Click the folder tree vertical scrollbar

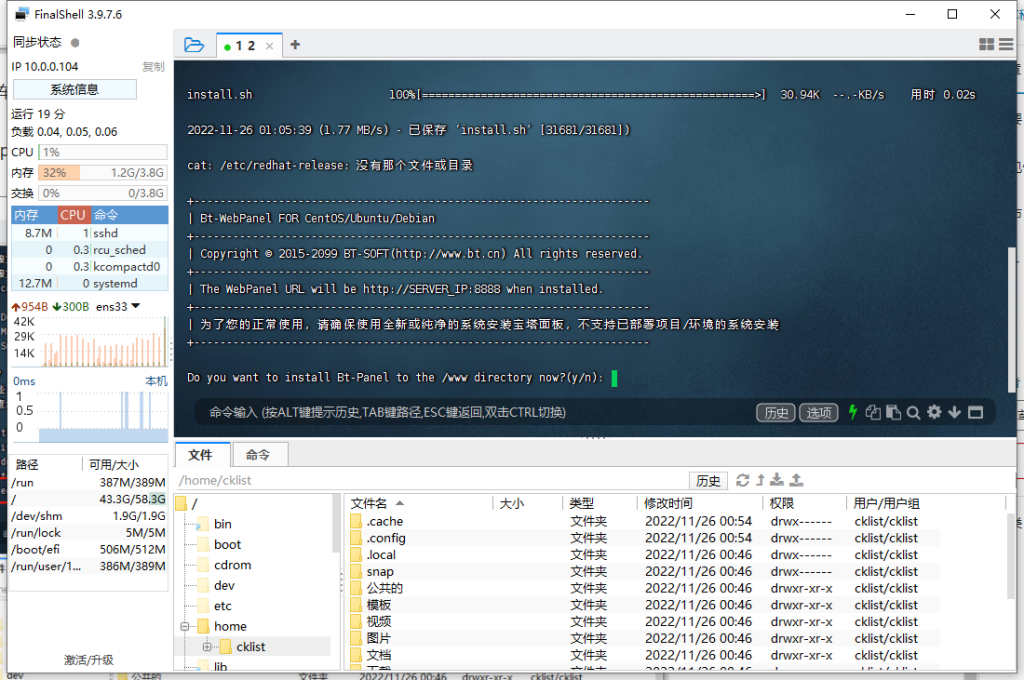336,523
